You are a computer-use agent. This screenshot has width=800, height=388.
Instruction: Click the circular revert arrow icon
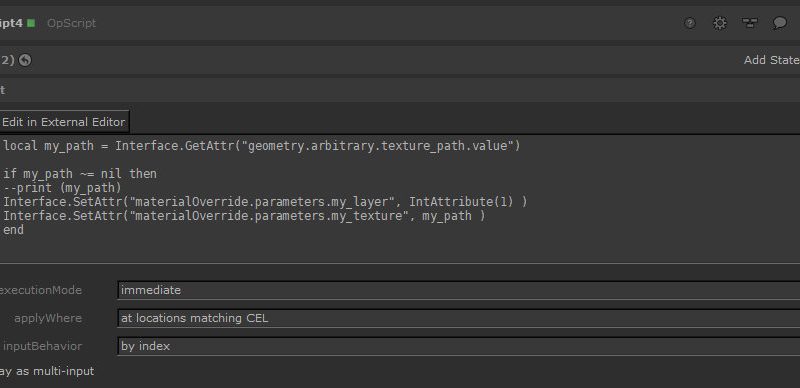tap(25, 60)
